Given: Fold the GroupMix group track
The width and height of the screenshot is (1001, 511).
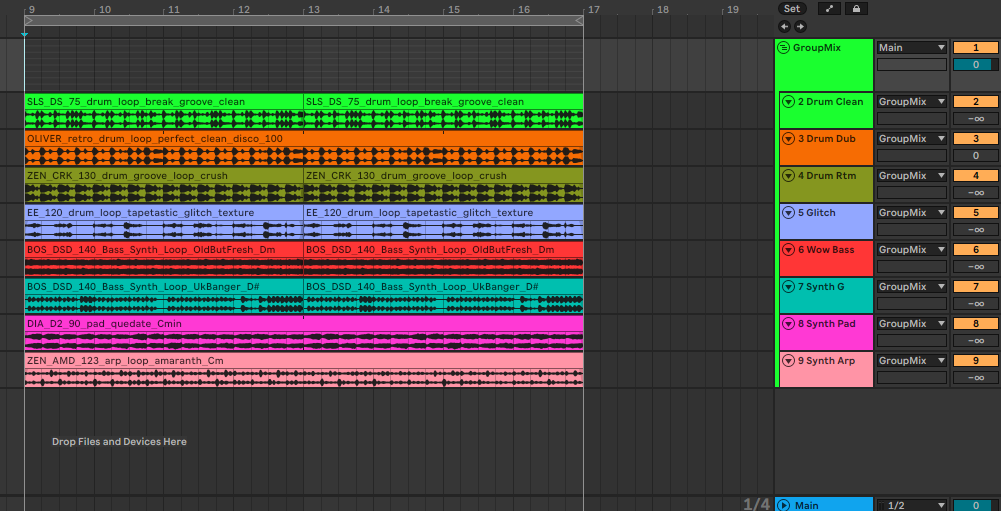Looking at the screenshot, I should click(783, 48).
